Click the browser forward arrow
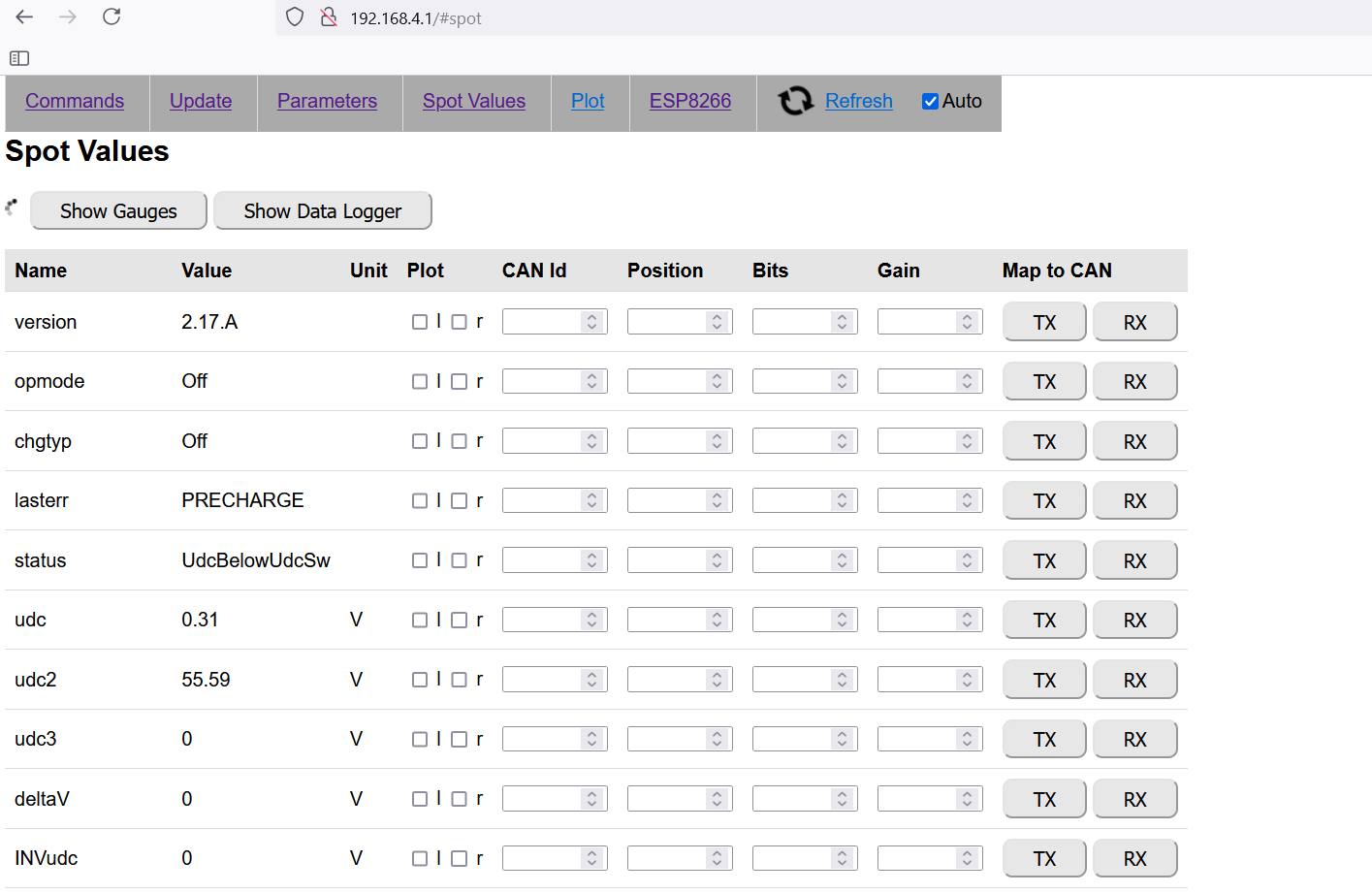The width and height of the screenshot is (1372, 893). coord(68,16)
